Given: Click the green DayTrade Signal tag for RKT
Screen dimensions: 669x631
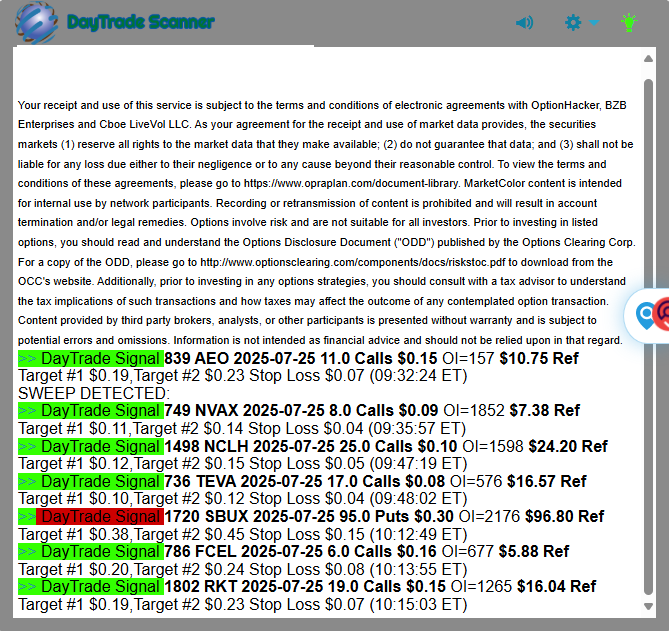Looking at the screenshot, I should tap(91, 586).
